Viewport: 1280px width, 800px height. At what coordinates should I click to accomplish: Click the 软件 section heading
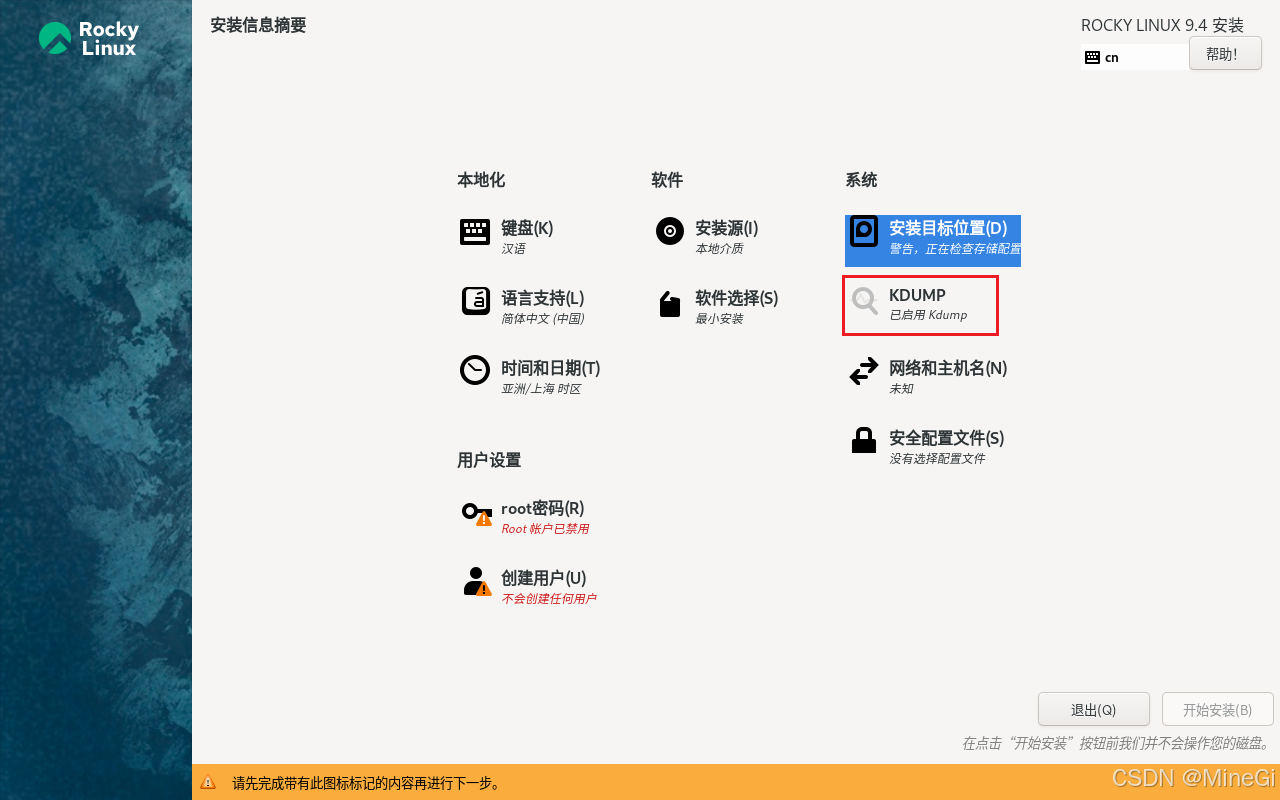pos(667,180)
